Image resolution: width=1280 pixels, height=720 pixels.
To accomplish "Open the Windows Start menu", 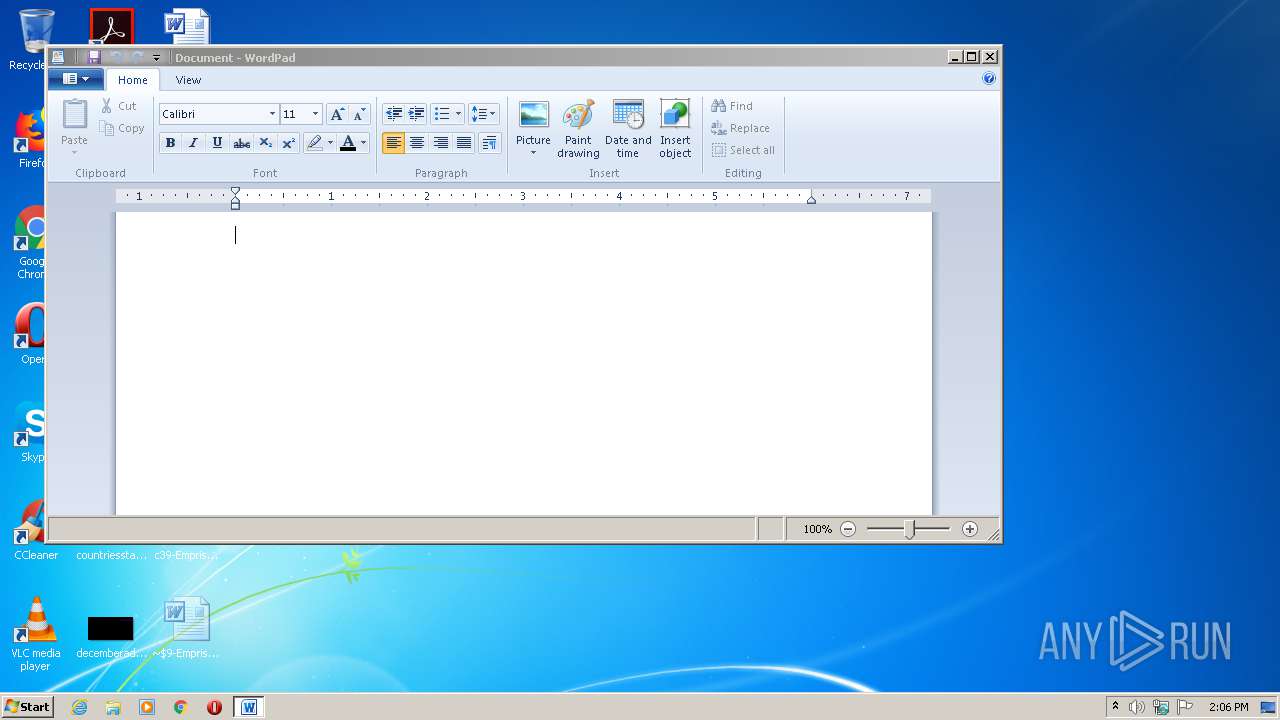I will coord(27,707).
